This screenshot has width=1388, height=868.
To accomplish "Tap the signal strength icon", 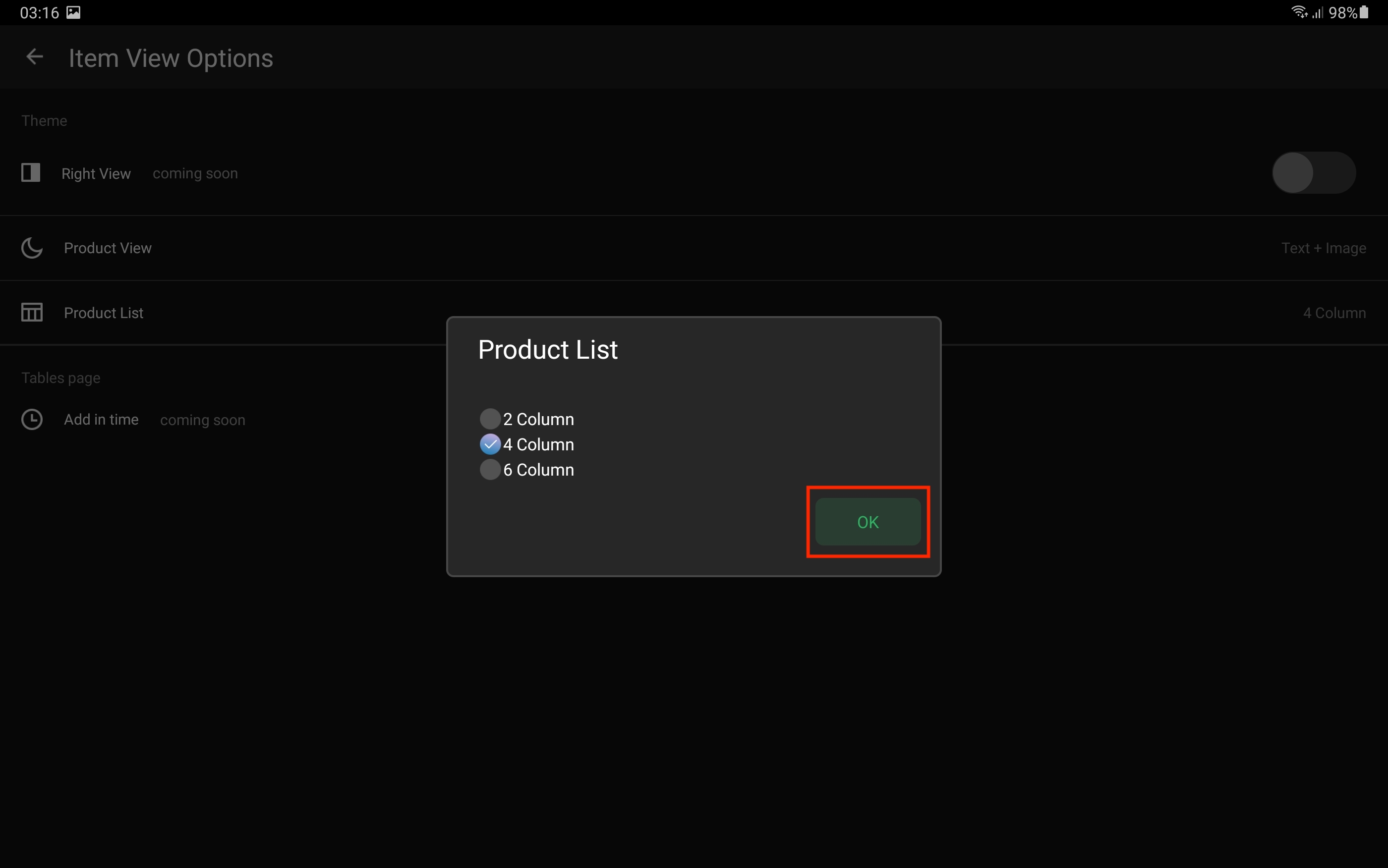I will (x=1318, y=12).
